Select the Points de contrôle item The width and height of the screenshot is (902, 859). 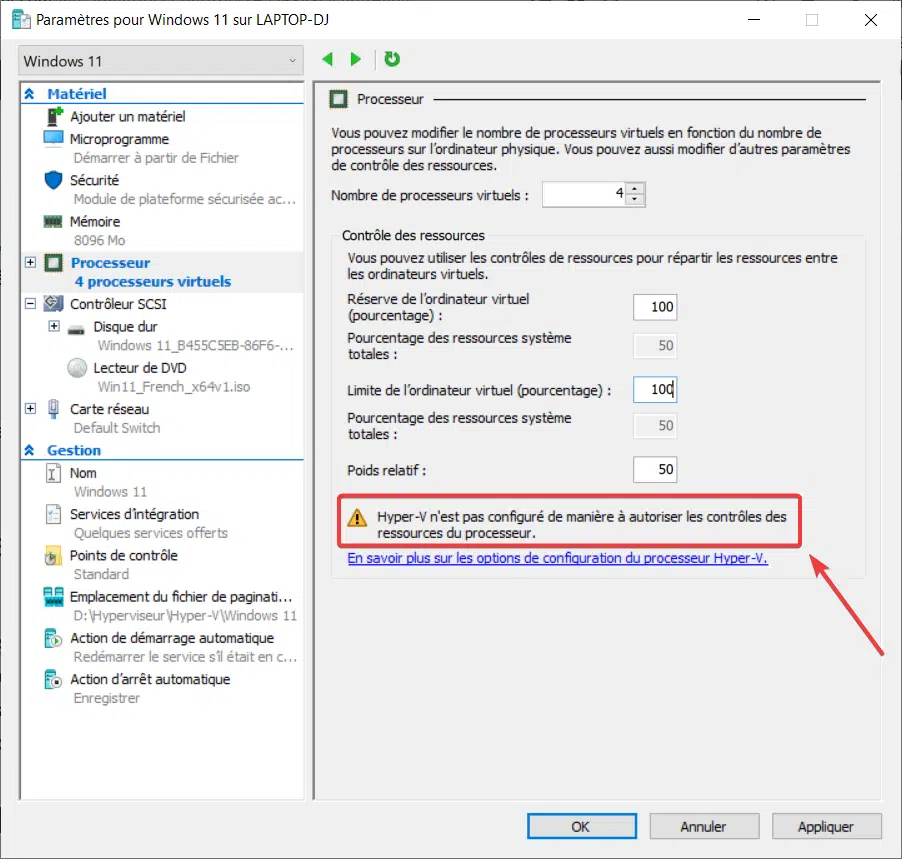[124, 556]
